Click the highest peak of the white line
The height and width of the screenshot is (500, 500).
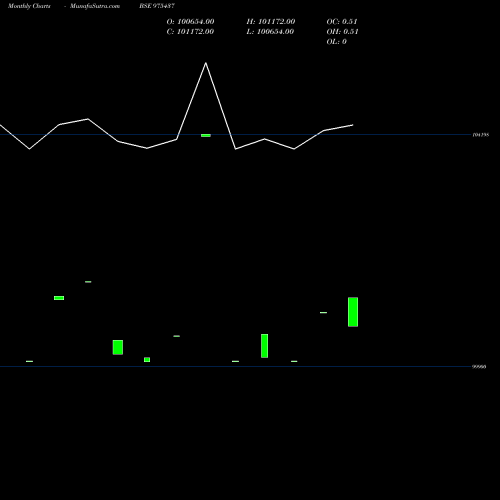coord(206,63)
